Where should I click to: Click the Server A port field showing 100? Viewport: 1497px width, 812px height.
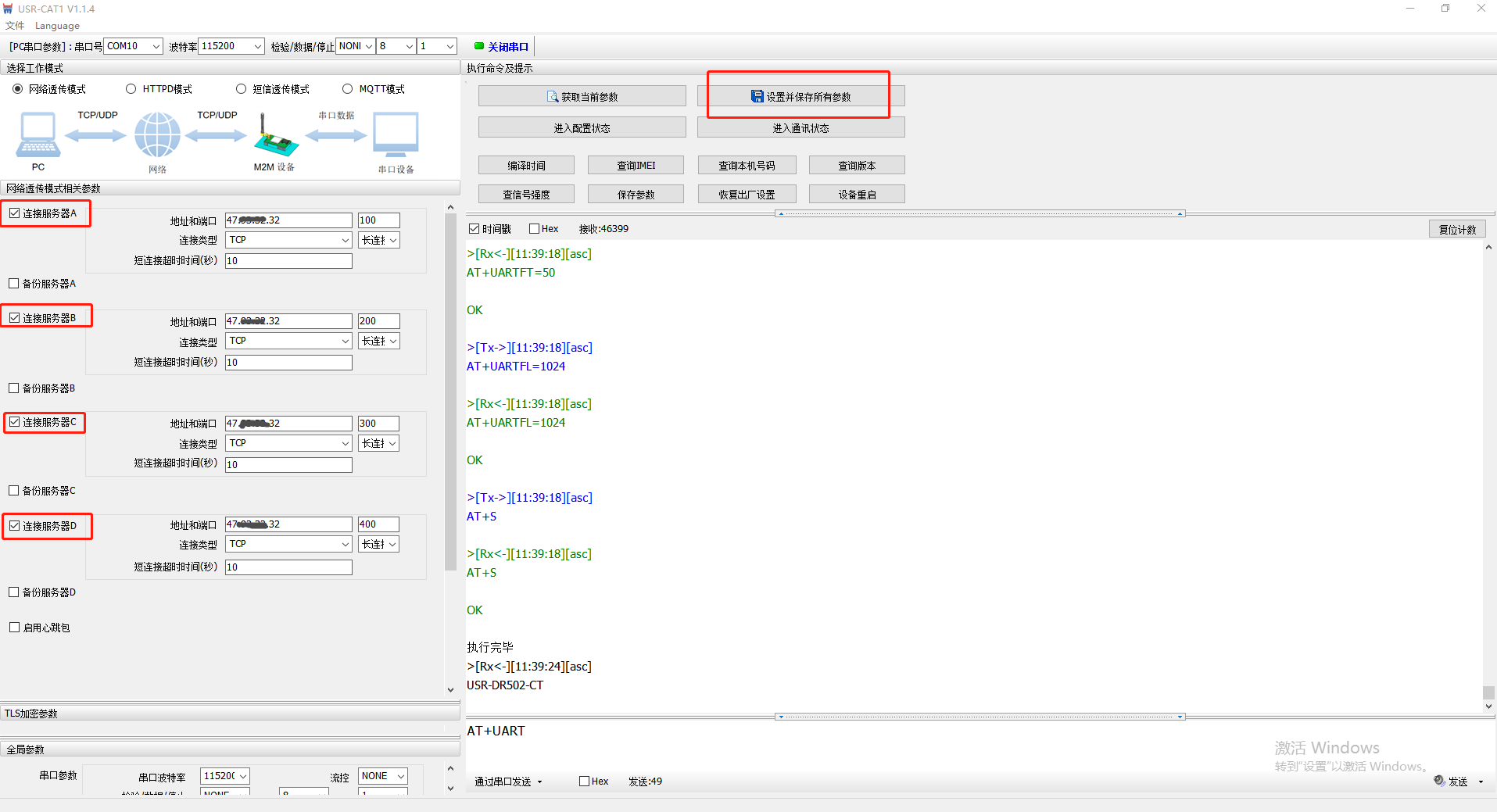point(378,220)
